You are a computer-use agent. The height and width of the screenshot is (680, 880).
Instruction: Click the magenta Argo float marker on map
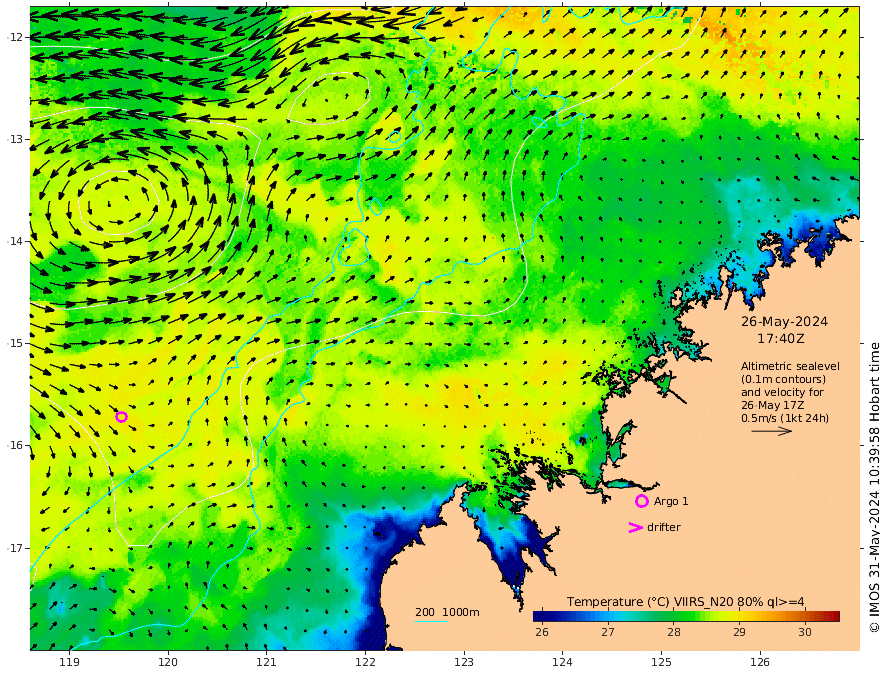[121, 417]
